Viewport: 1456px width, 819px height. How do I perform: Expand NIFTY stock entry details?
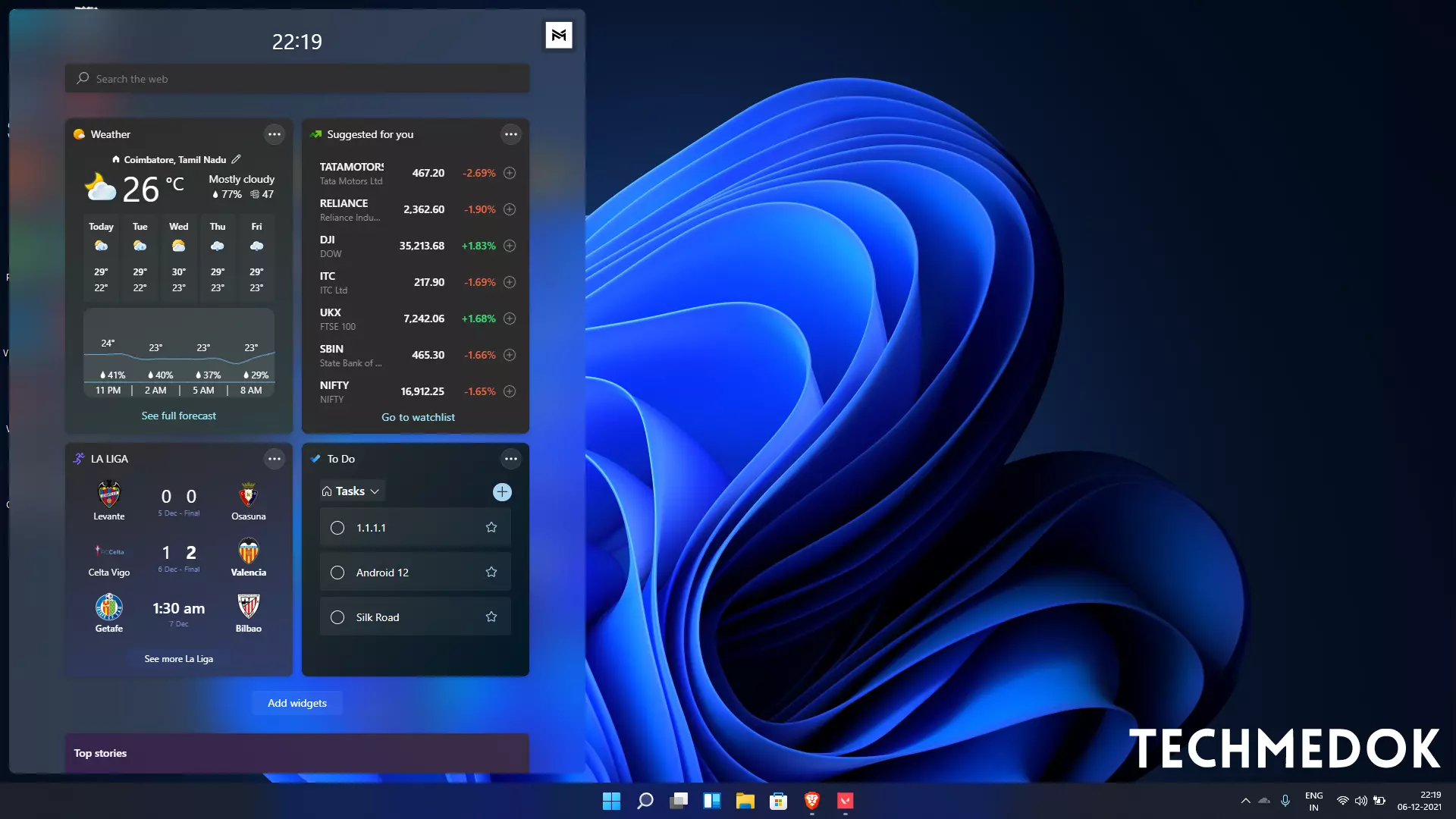510,391
